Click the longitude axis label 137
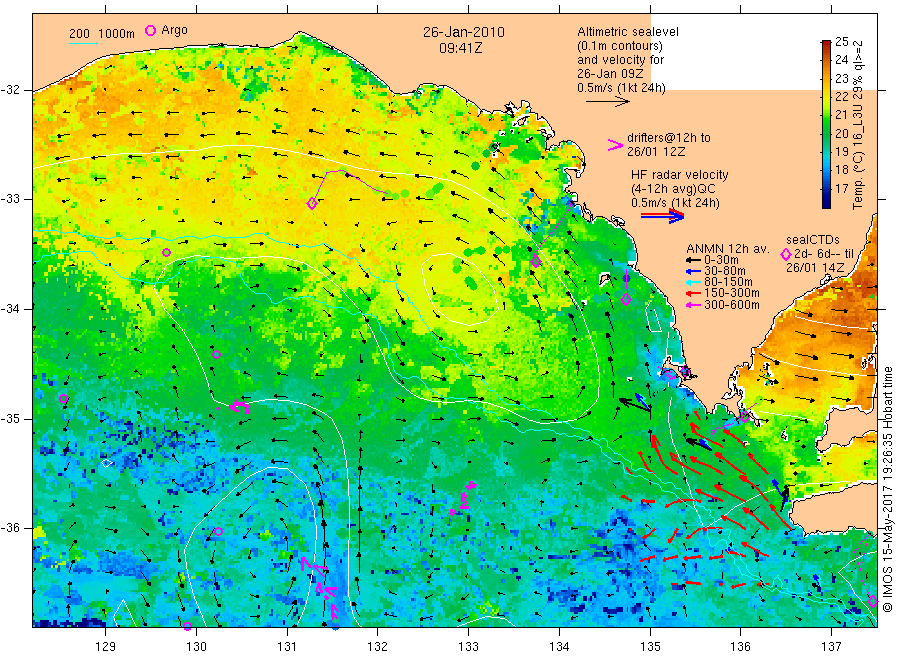Image resolution: width=900 pixels, height=660 pixels. pyautogui.click(x=831, y=646)
